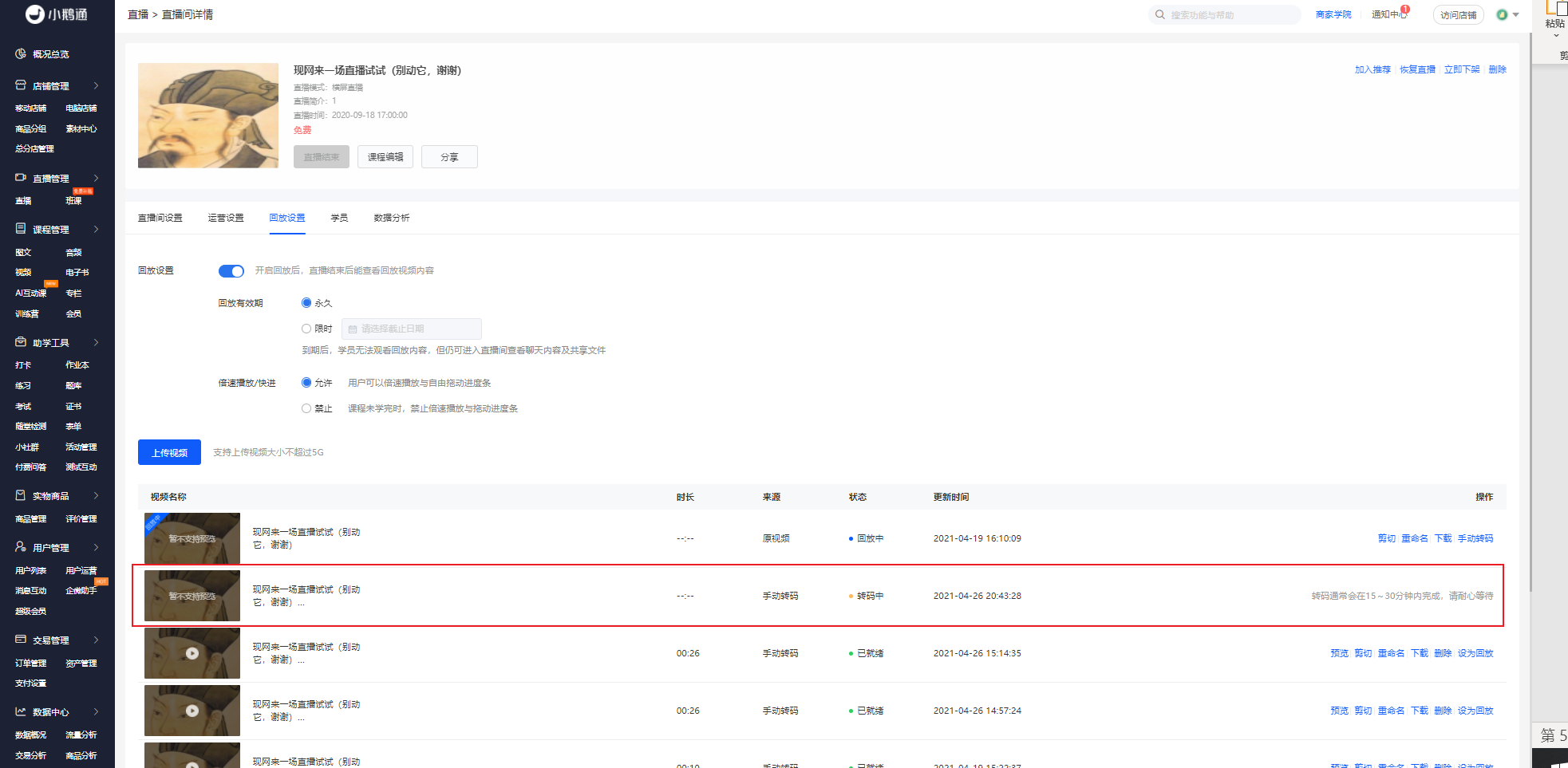
Task: Expand the 实物商品 chevron
Action: click(96, 495)
